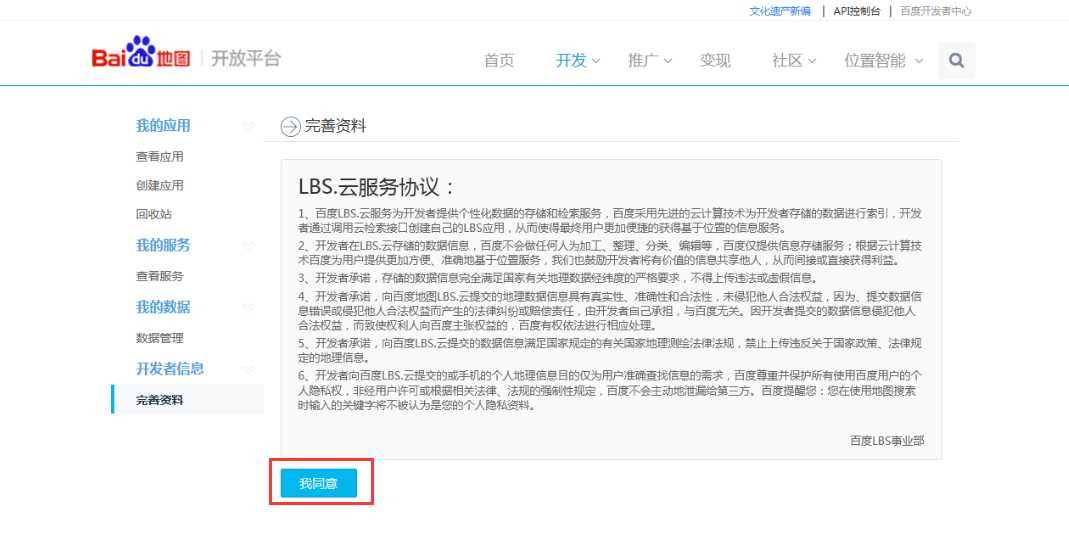Open the 社区 navigation item
1069x549 pixels.
[x=787, y=61]
